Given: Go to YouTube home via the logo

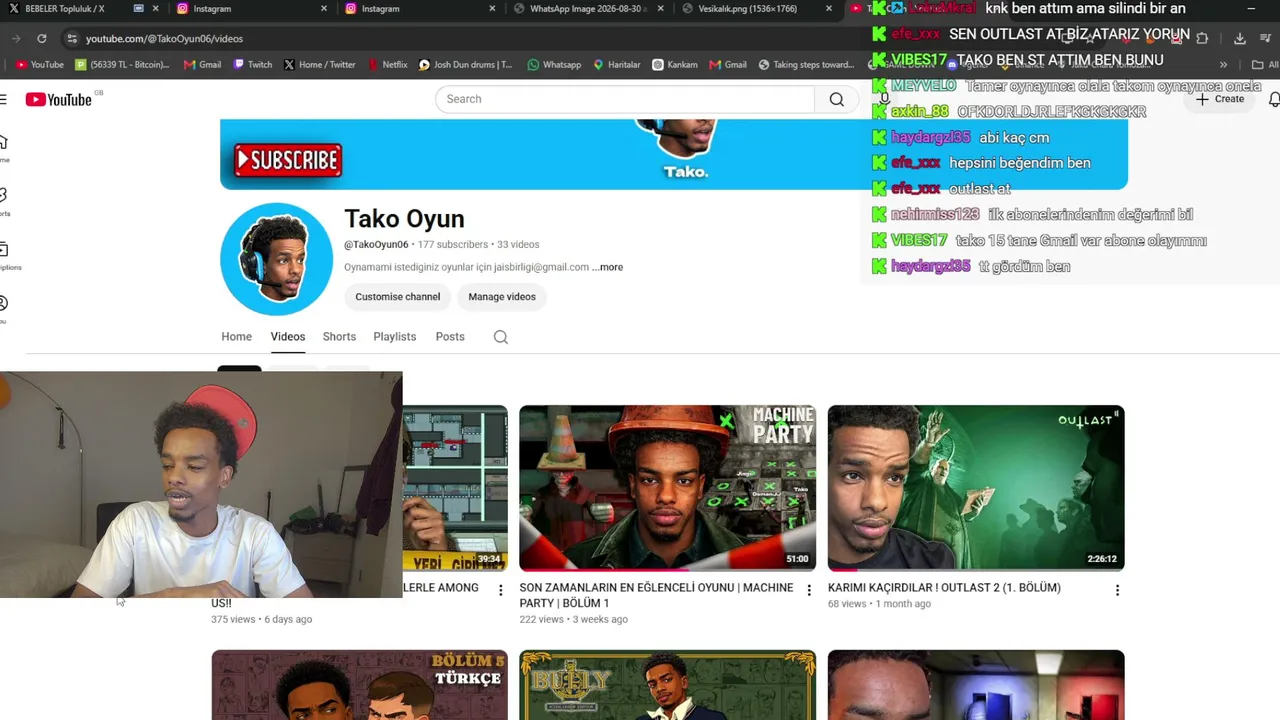Looking at the screenshot, I should 59,99.
